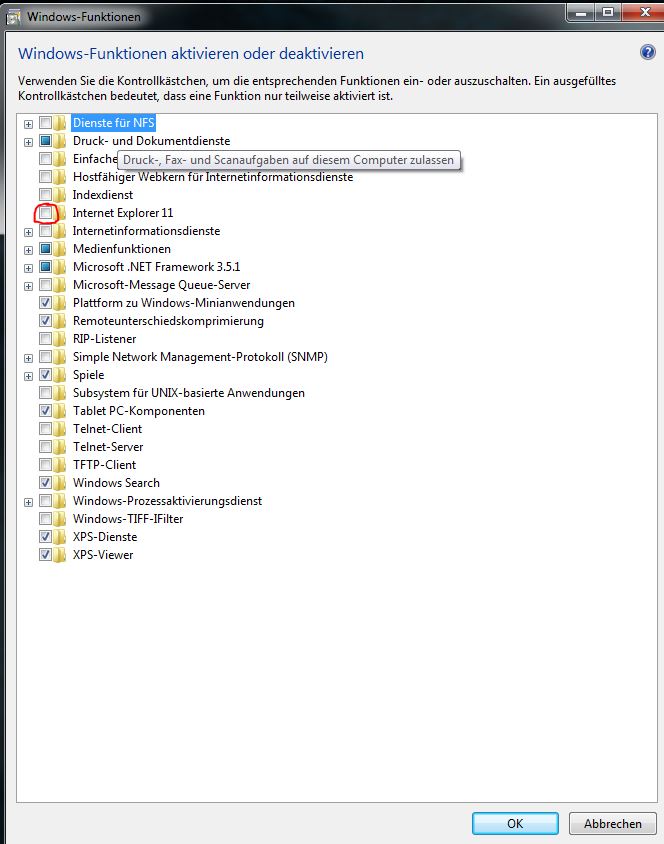Select the Windows-TIFF-IFilter label
Viewport: 664px width, 844px height.
point(128,519)
